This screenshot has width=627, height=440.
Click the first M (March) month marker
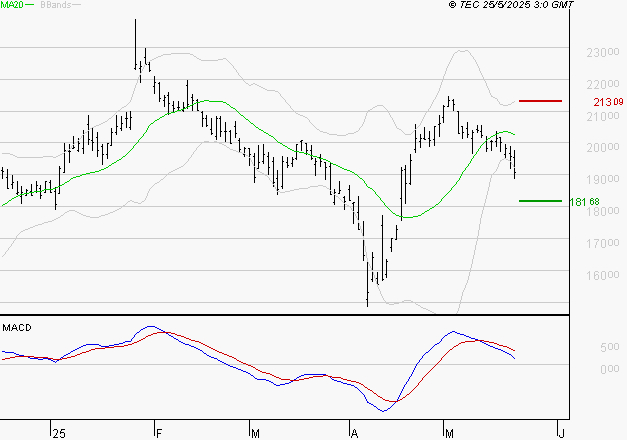(x=255, y=434)
